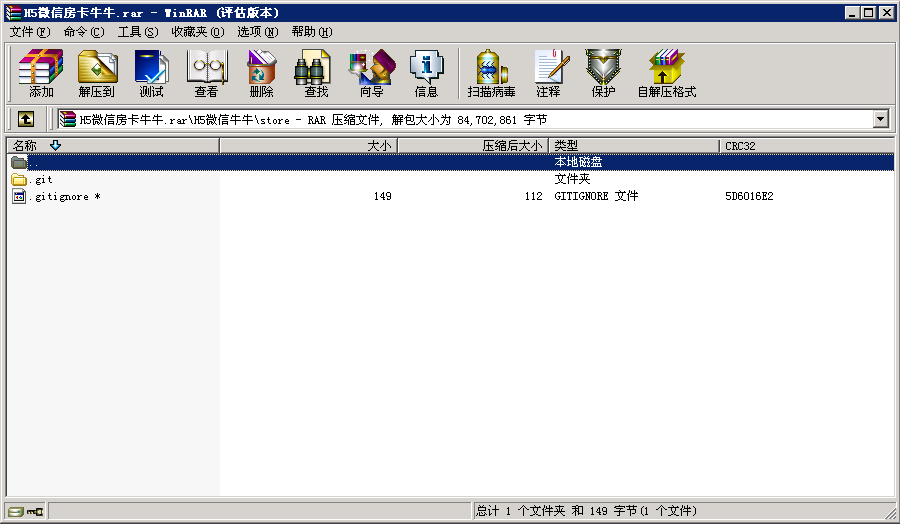Open the 查找 (Find) tool
This screenshot has width=900, height=524.
(x=316, y=73)
